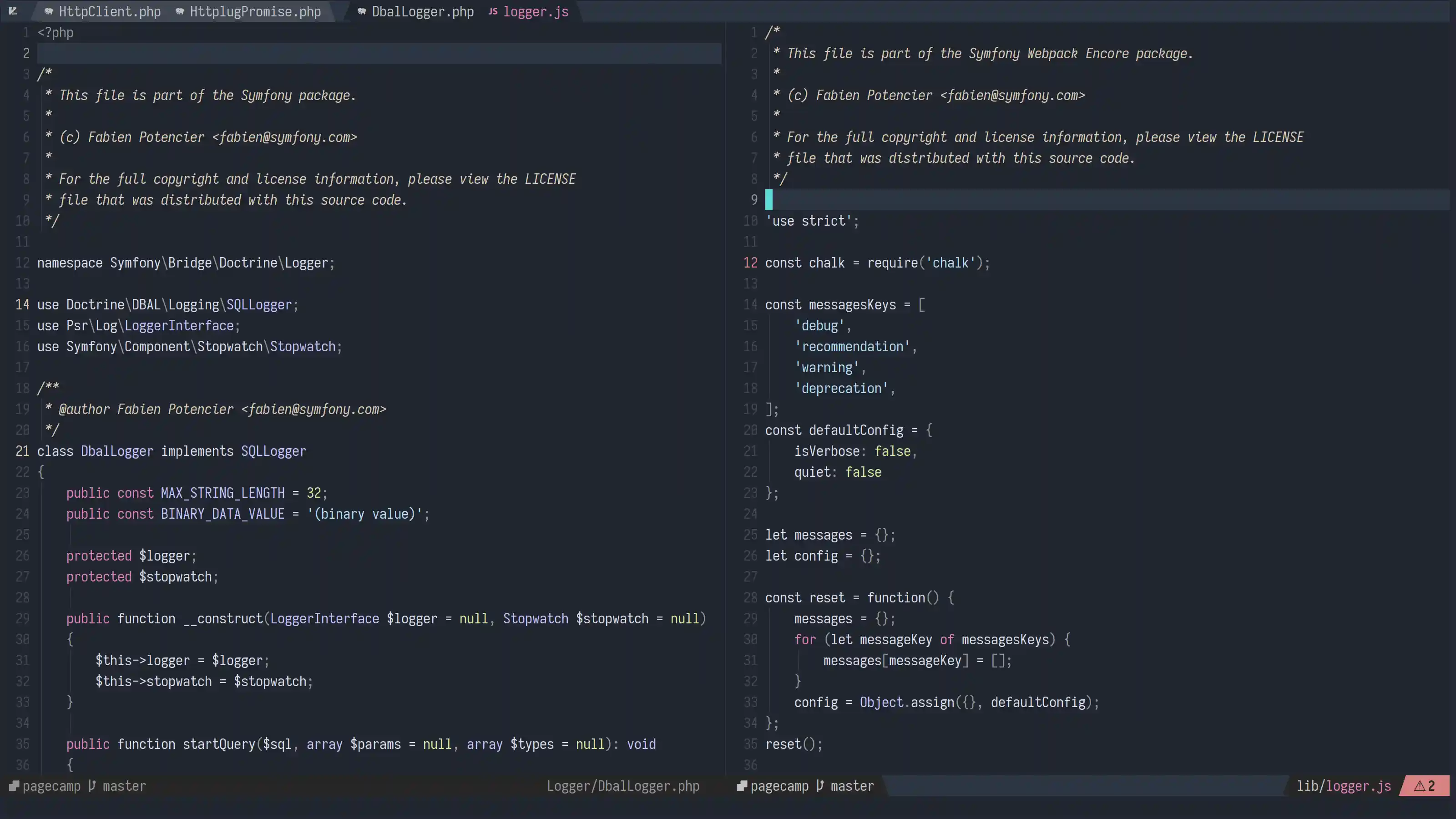Click the elephant icon before DbalLogger.php
The height and width of the screenshot is (819, 1456).
pos(362,11)
